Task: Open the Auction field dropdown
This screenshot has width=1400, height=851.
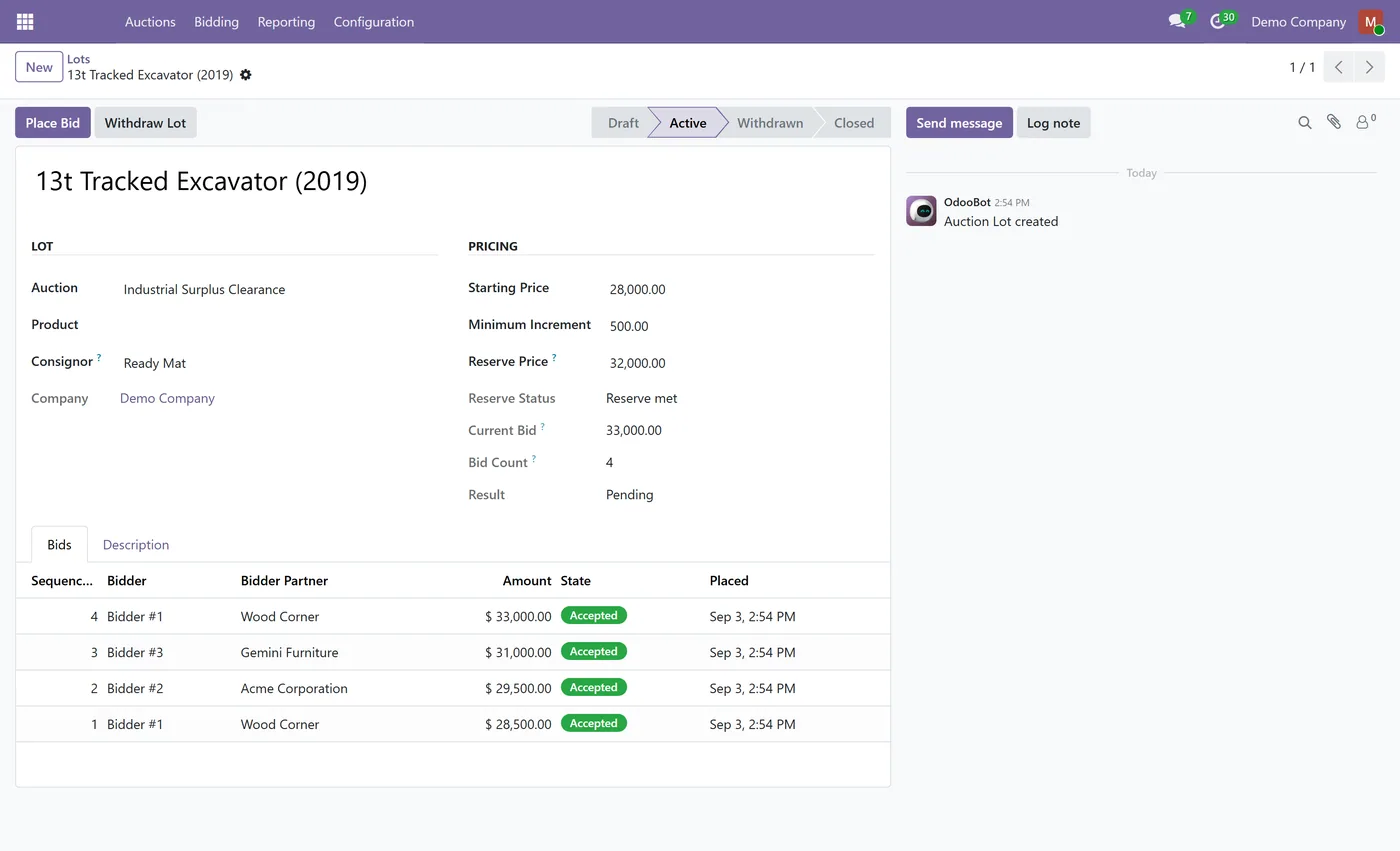Action: point(280,289)
